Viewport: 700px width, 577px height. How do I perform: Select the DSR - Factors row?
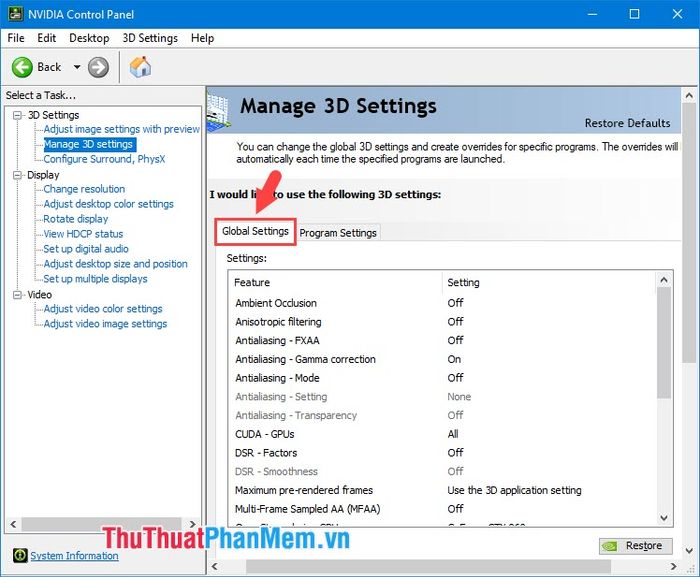tap(442, 453)
